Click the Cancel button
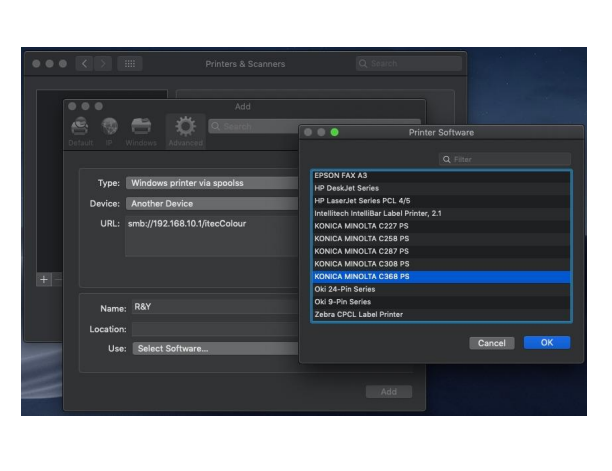This screenshot has width=612, height=471. coord(491,343)
